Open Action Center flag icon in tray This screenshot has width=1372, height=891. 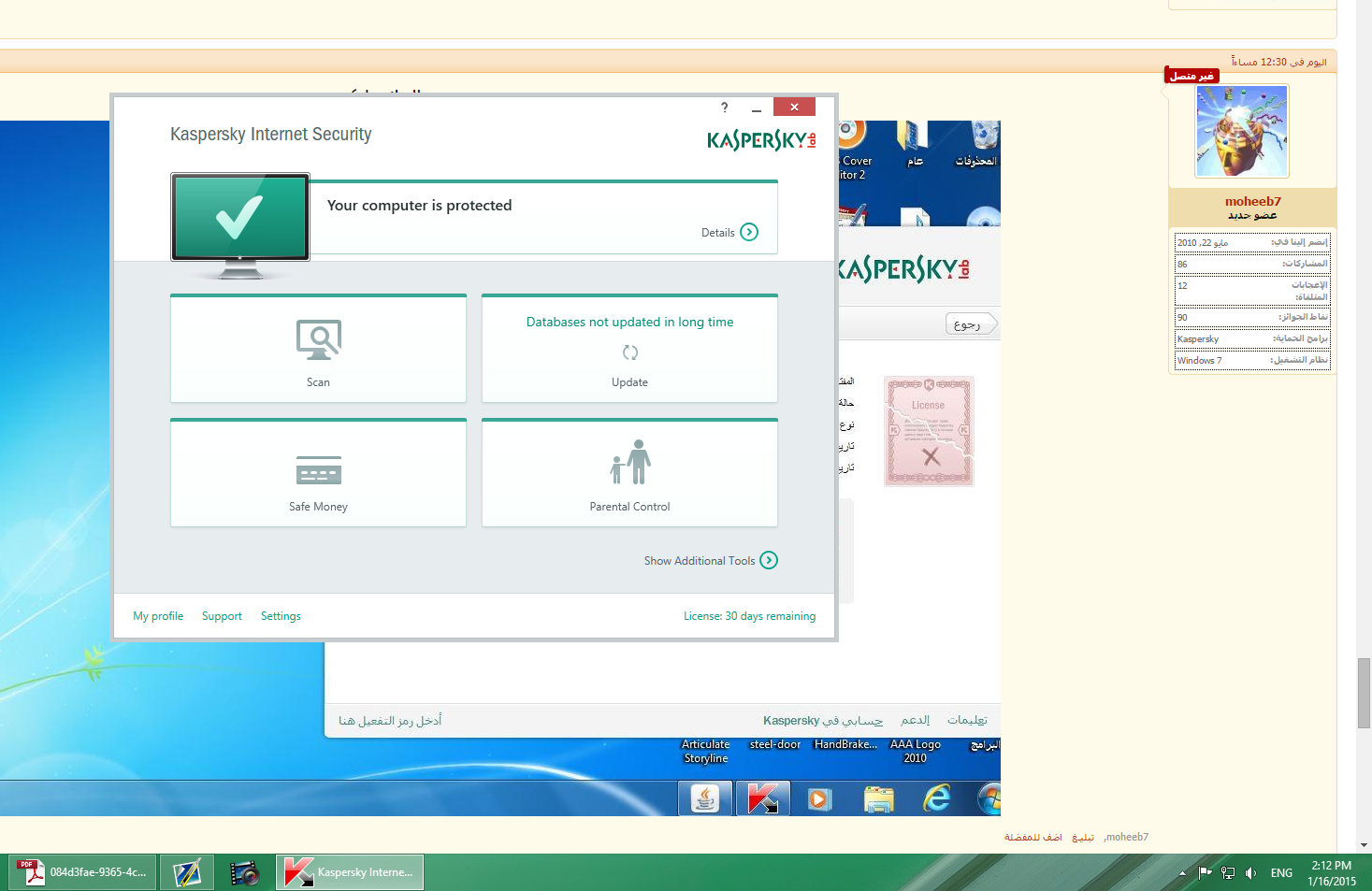coord(1206,873)
